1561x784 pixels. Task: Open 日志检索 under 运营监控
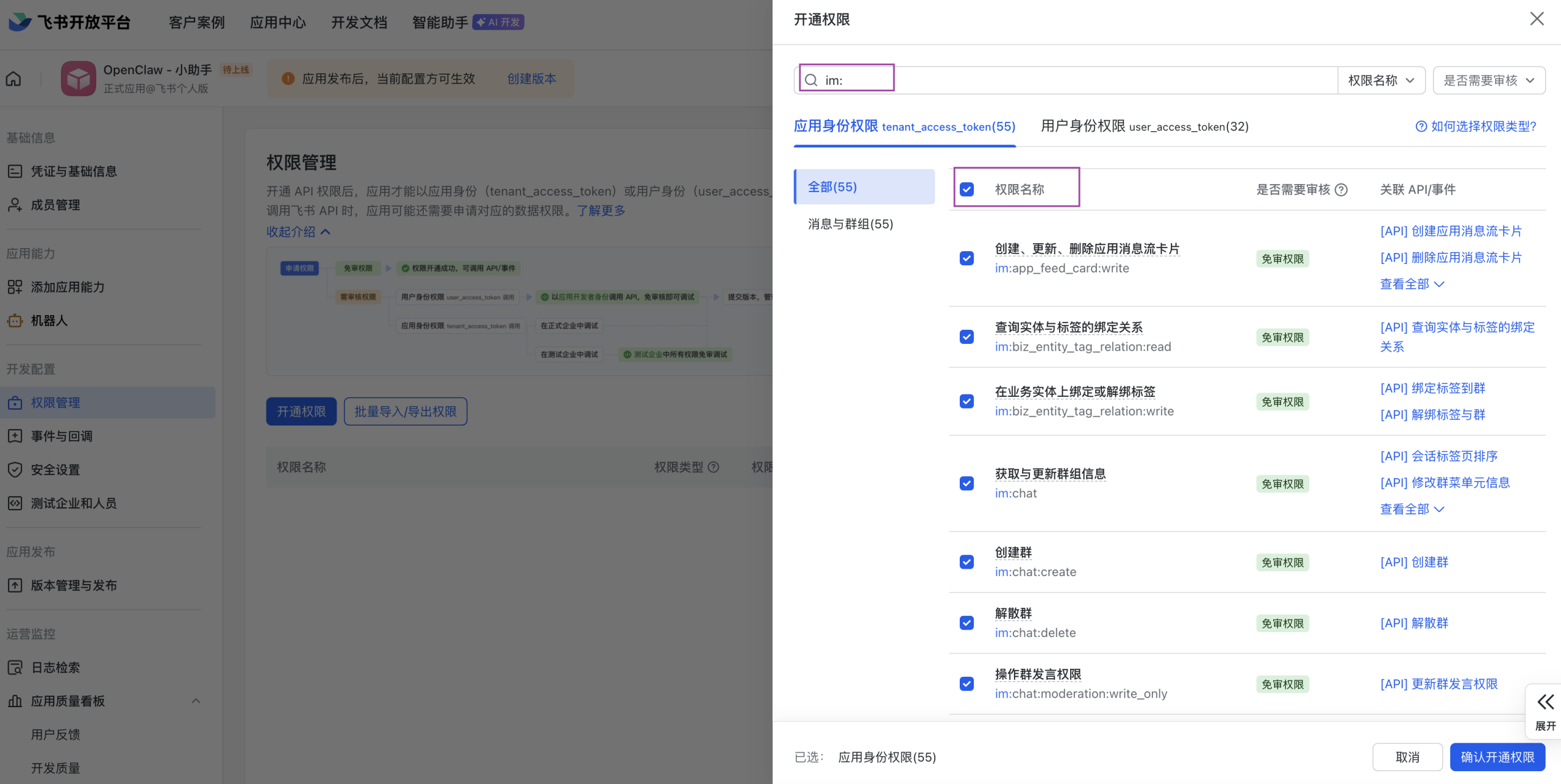tap(55, 667)
